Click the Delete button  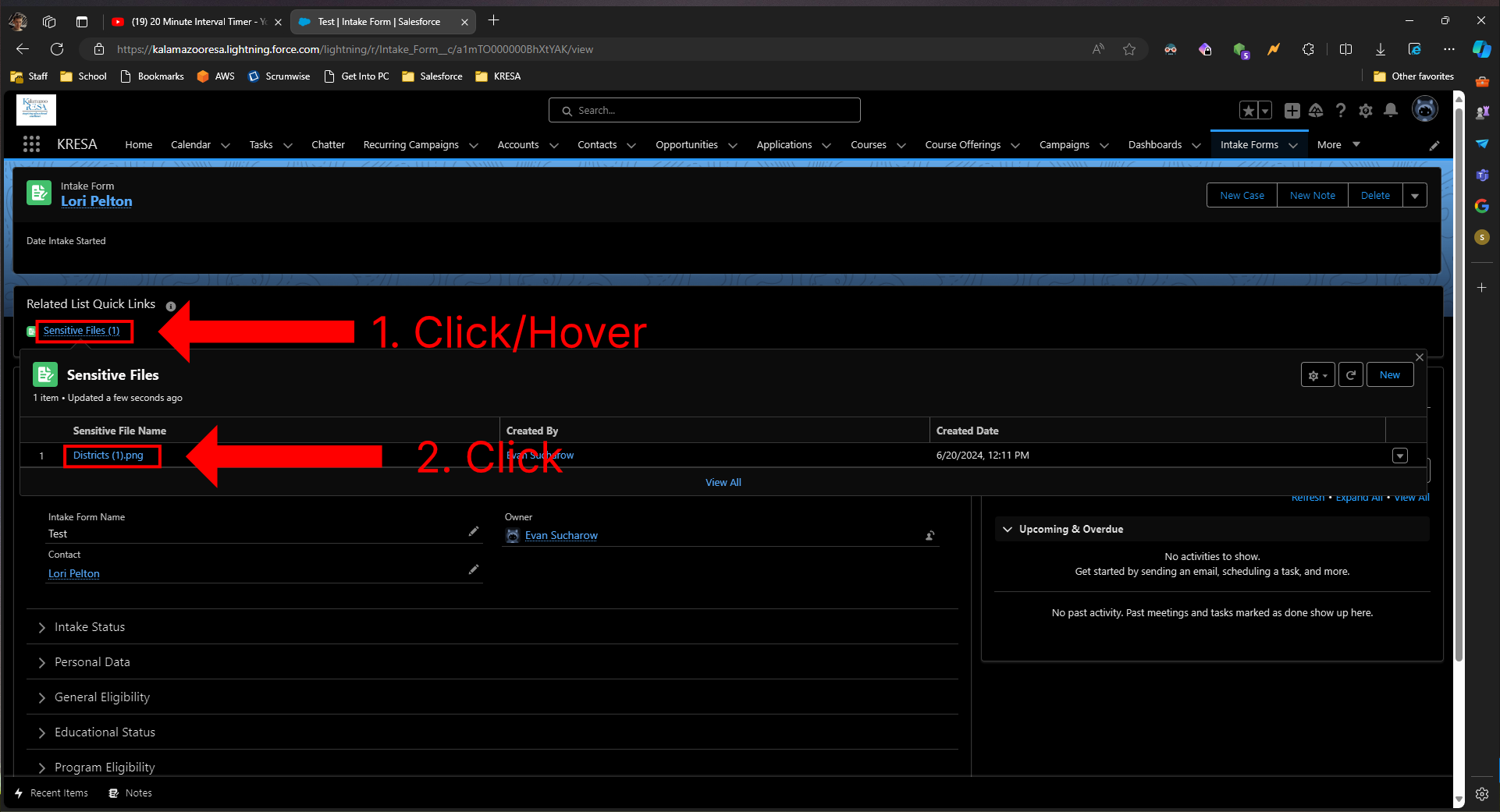(x=1375, y=195)
